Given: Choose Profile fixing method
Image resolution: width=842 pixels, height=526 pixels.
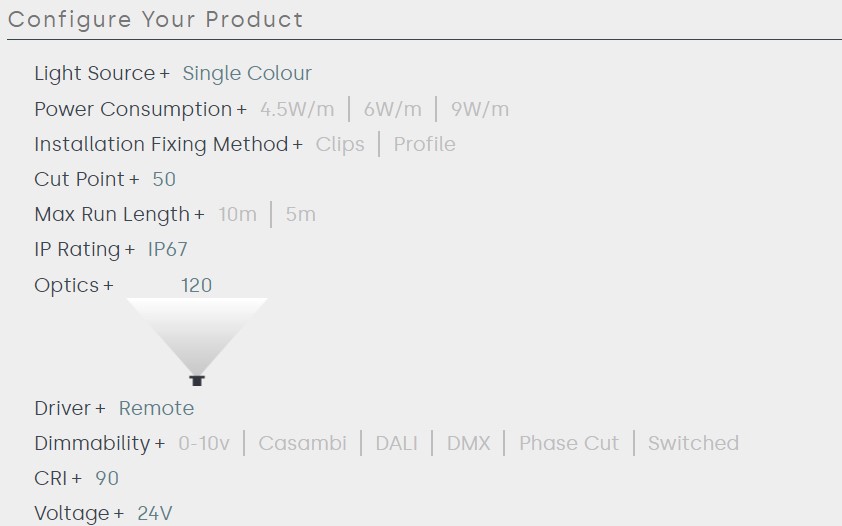Looking at the screenshot, I should point(424,144).
